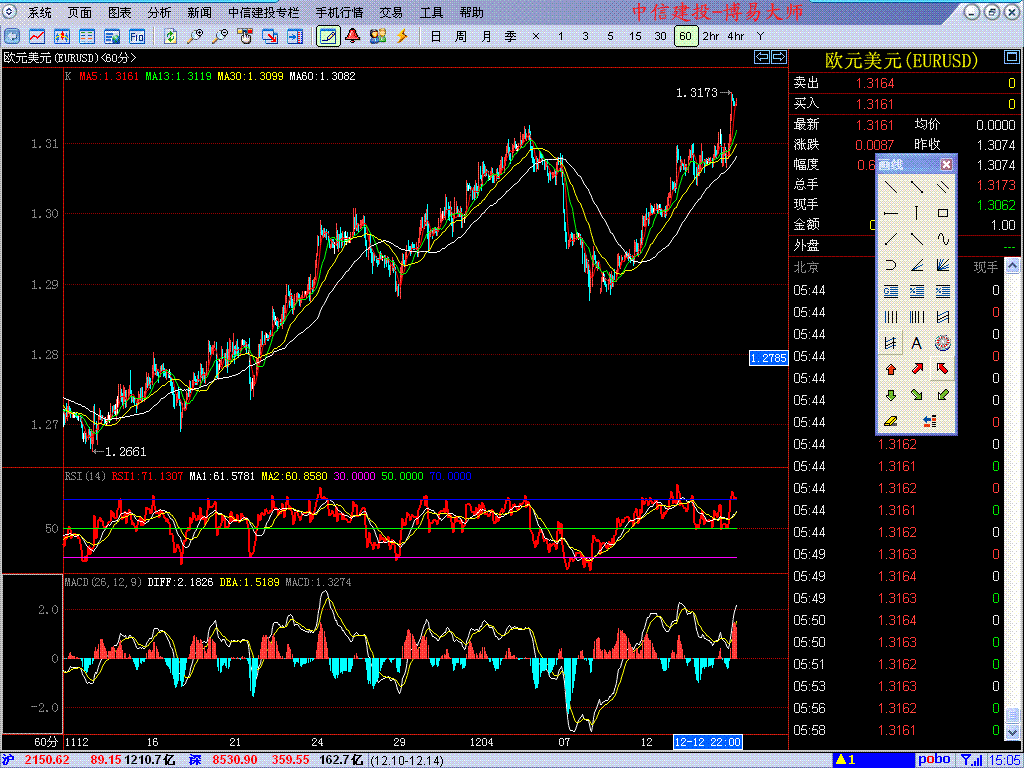This screenshot has width=1024, height=768.
Task: Toggle the drawing line tool toolbar button
Action: (327, 36)
